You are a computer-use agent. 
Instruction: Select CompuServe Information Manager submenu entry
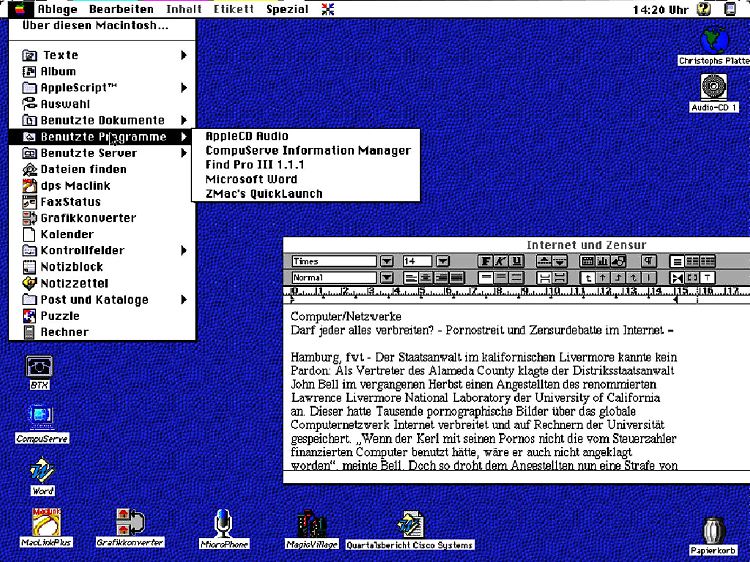coord(306,150)
